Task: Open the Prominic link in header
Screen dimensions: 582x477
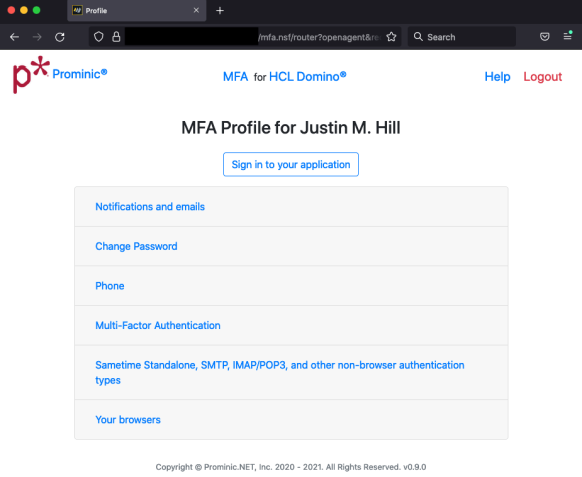Action: pos(80,74)
